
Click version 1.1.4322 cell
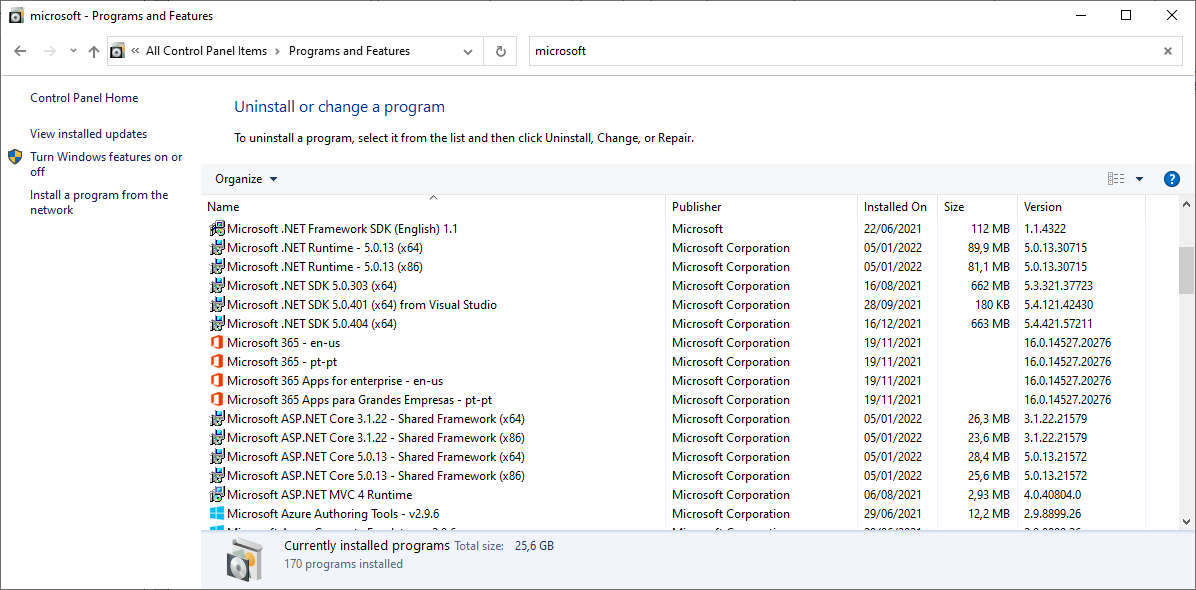pos(1045,229)
